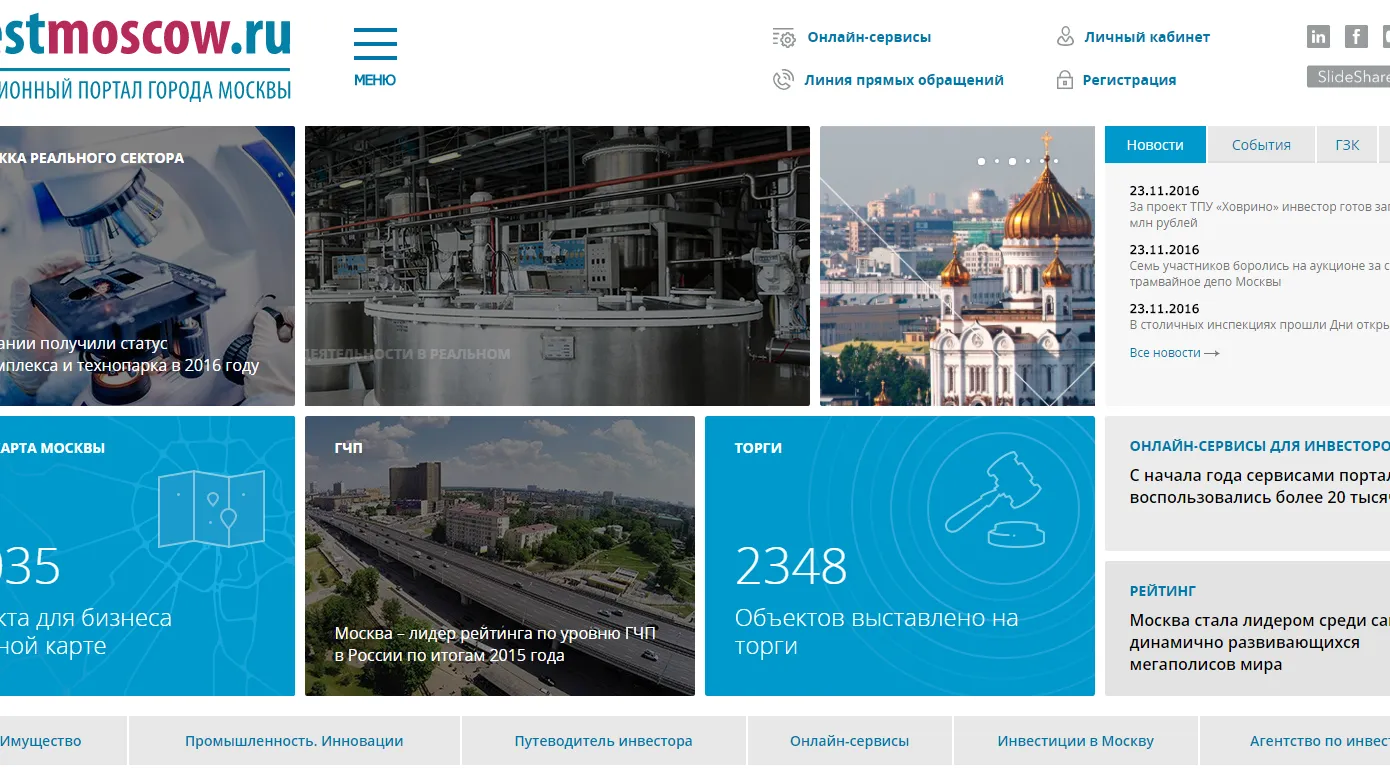
Task: Select the ГЗК tab
Action: click(1347, 145)
